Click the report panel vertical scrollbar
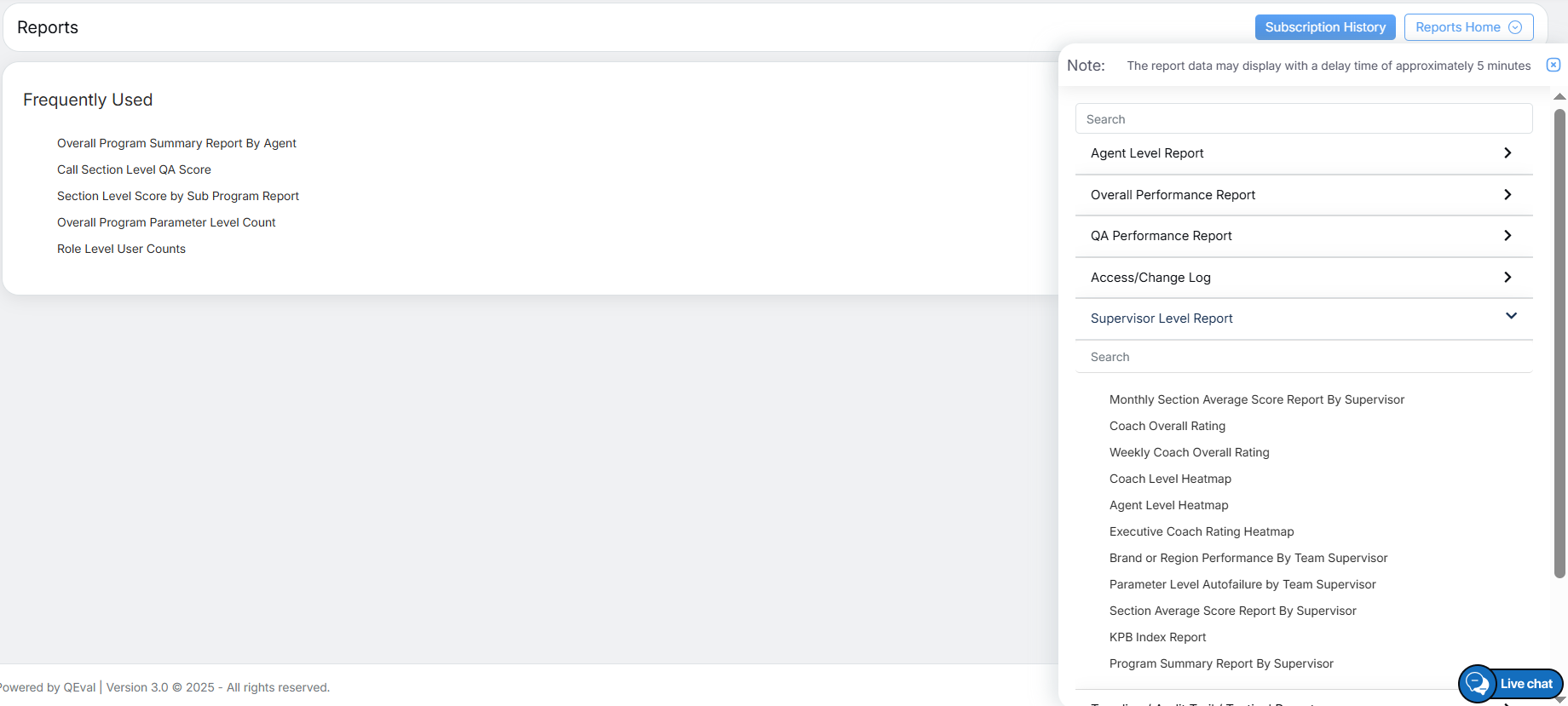Viewport: 1568px width, 706px height. coord(1559,341)
